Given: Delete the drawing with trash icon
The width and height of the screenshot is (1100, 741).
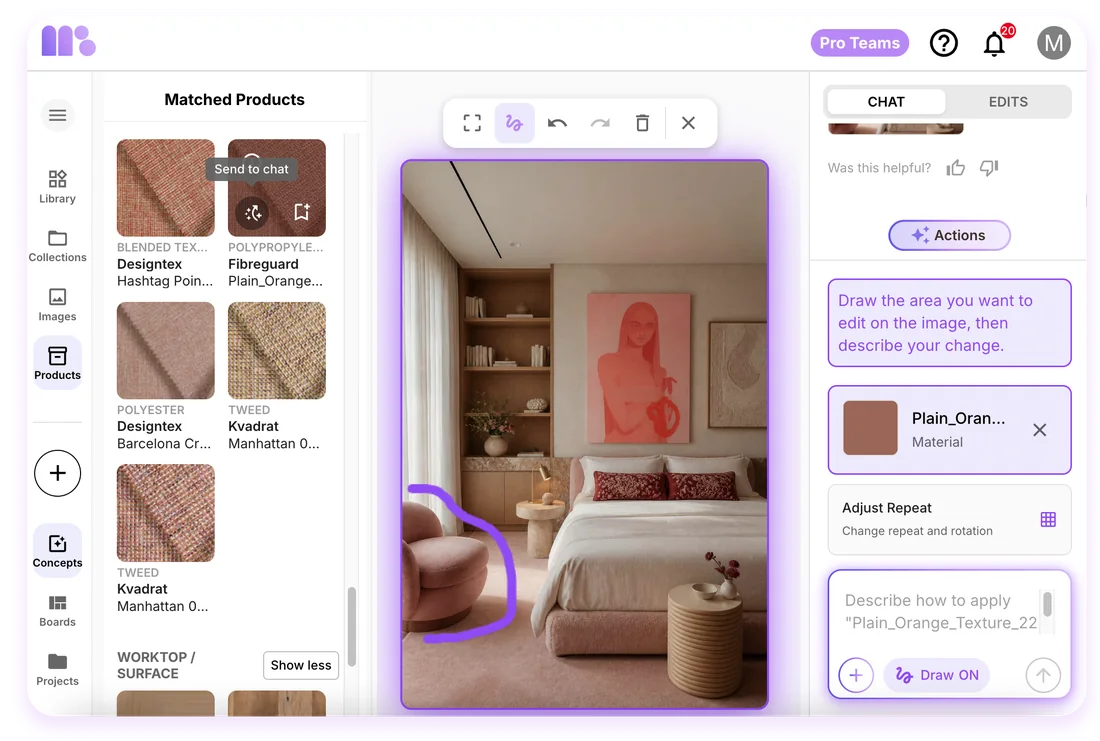Looking at the screenshot, I should 642,124.
